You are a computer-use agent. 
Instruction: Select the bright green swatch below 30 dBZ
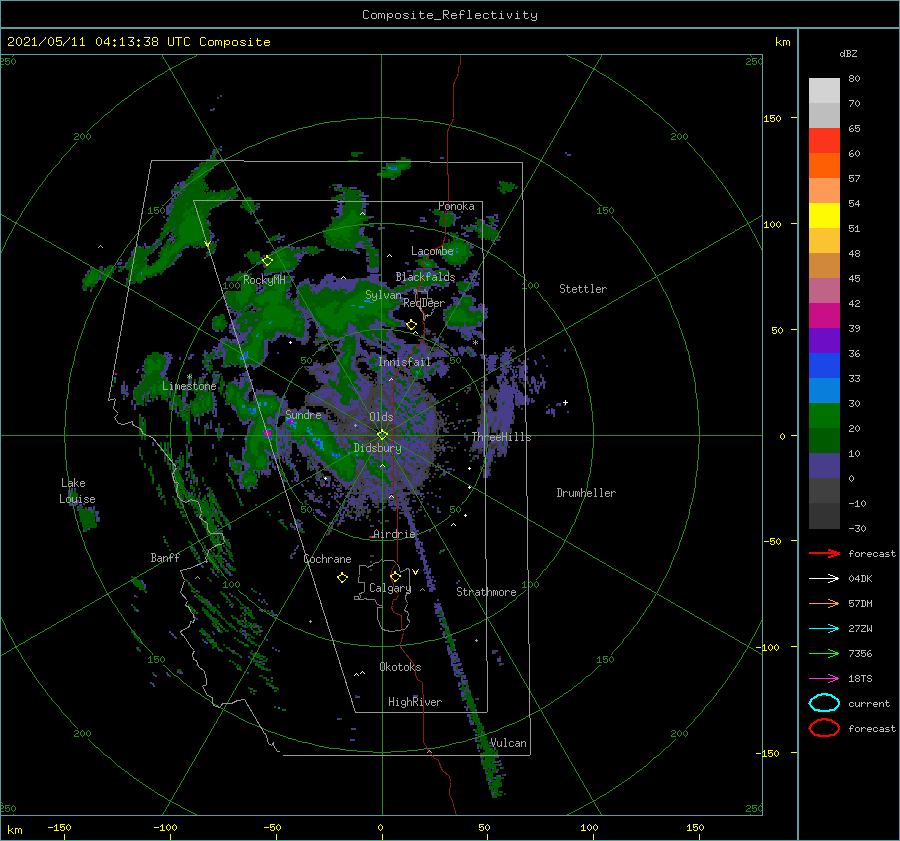824,416
